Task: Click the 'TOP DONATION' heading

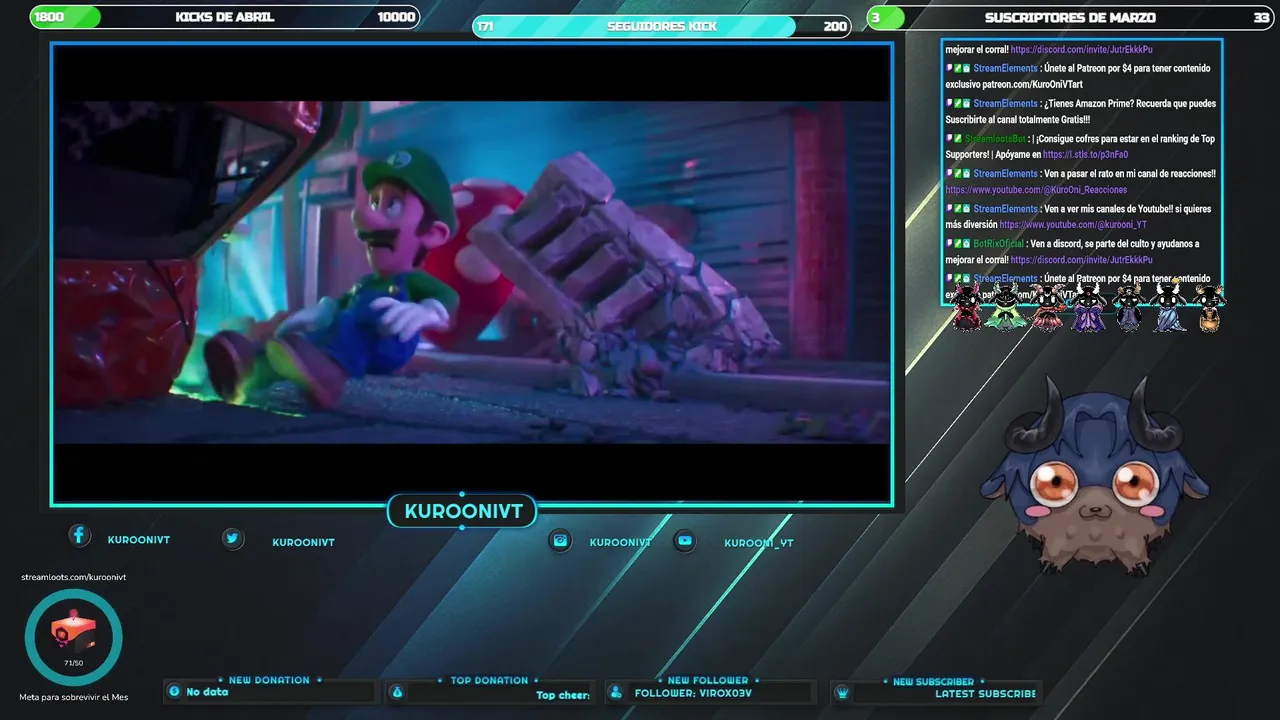Action: click(x=489, y=680)
